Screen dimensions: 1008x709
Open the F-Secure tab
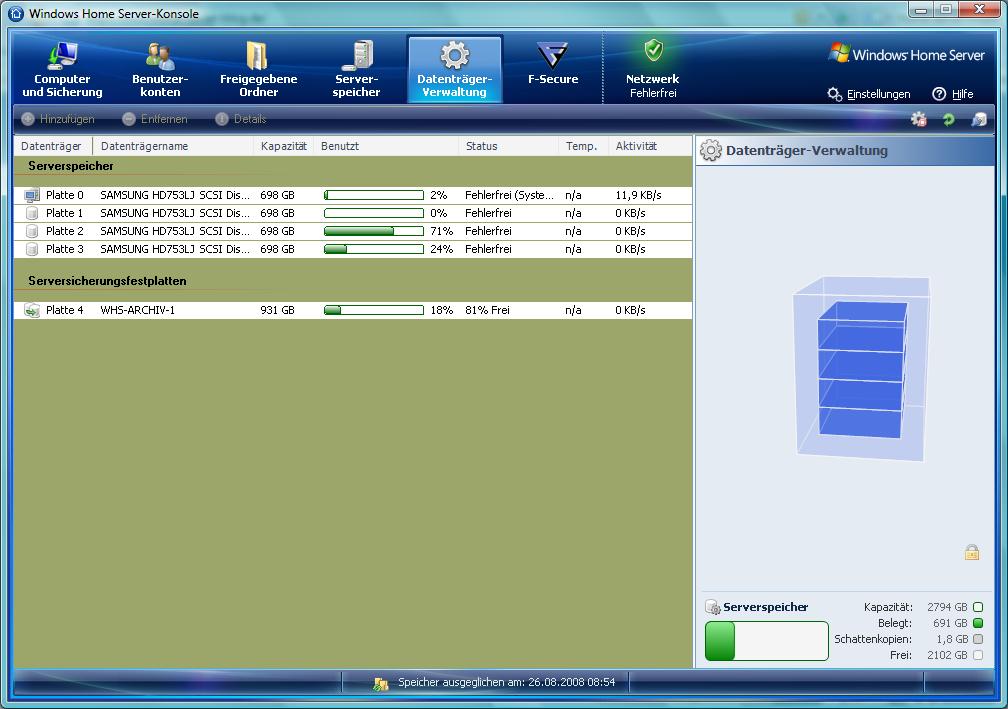[x=553, y=64]
